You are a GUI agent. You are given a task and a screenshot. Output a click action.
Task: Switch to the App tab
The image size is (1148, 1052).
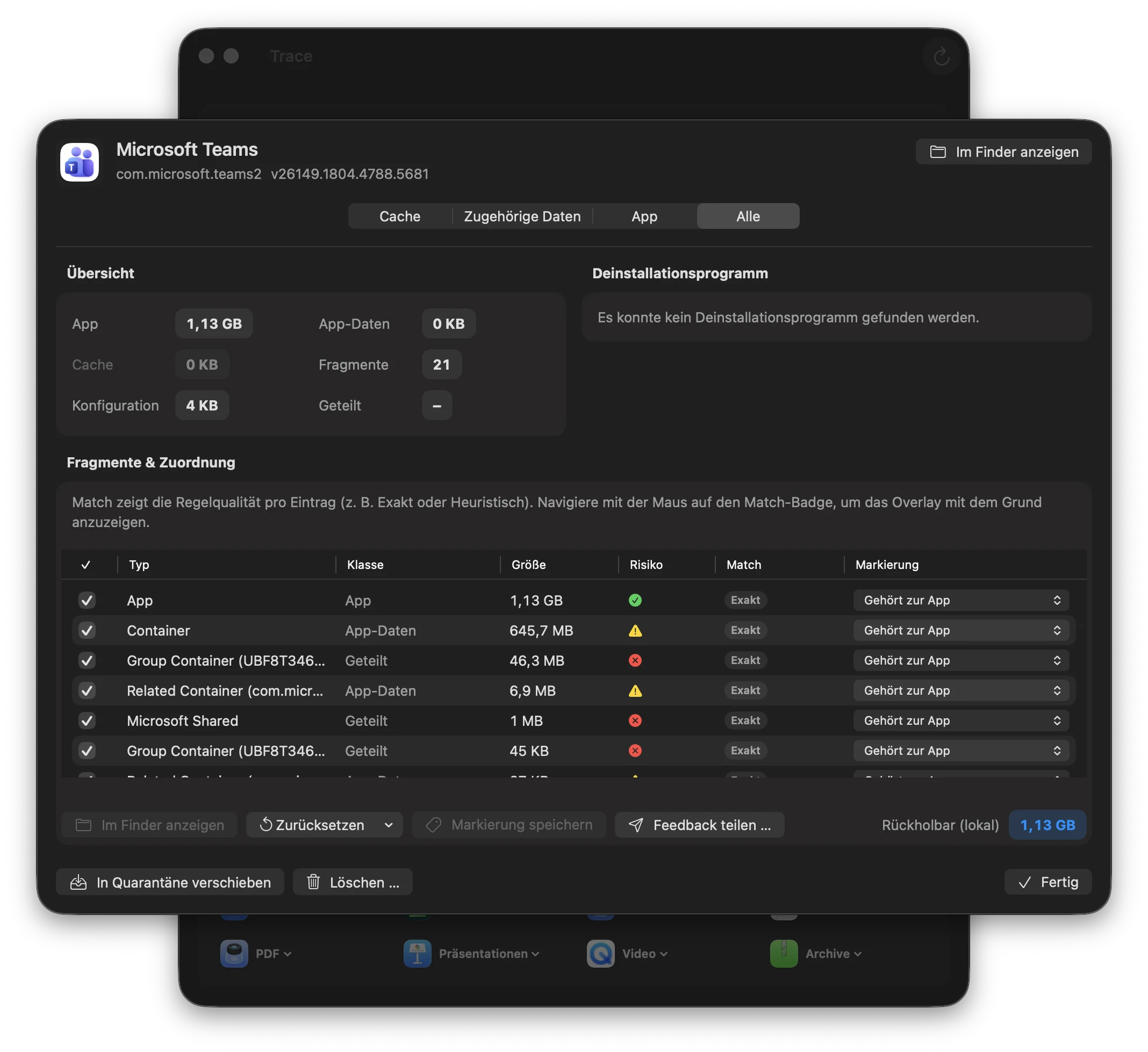tap(644, 217)
